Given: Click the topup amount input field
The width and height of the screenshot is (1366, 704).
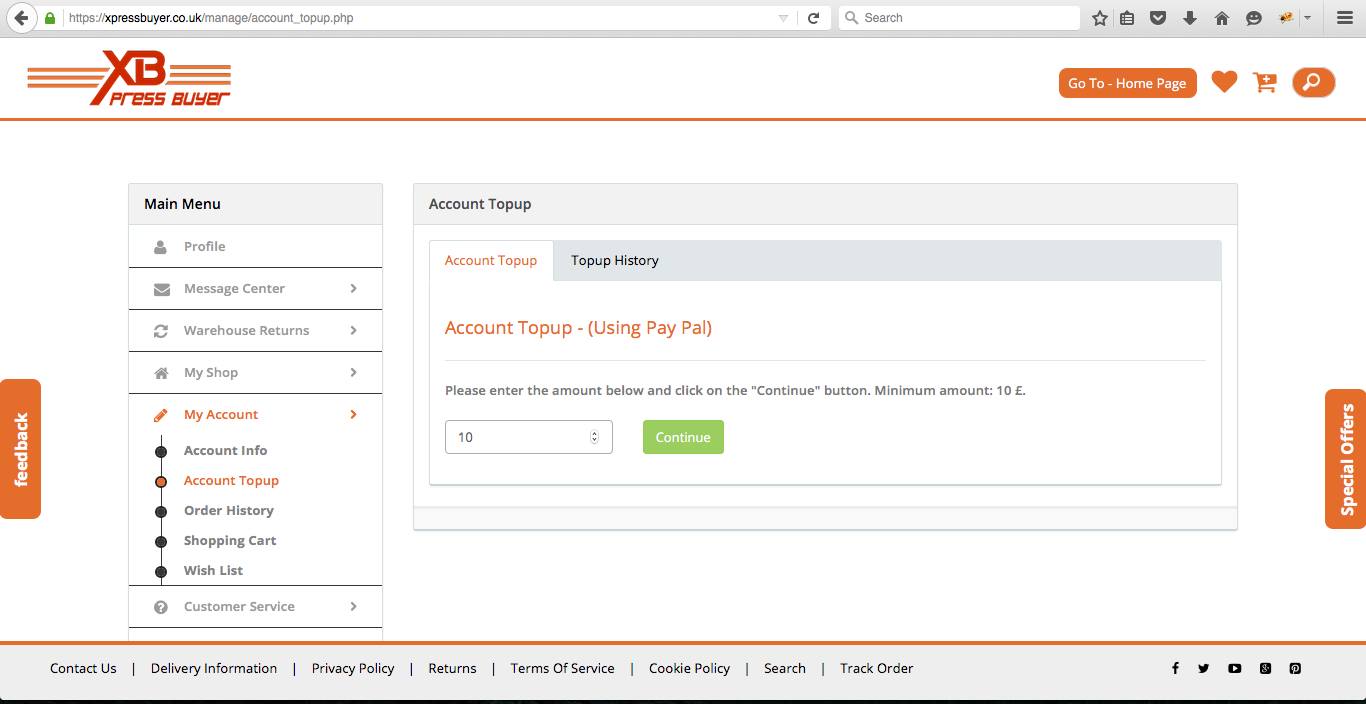Looking at the screenshot, I should click(x=515, y=437).
